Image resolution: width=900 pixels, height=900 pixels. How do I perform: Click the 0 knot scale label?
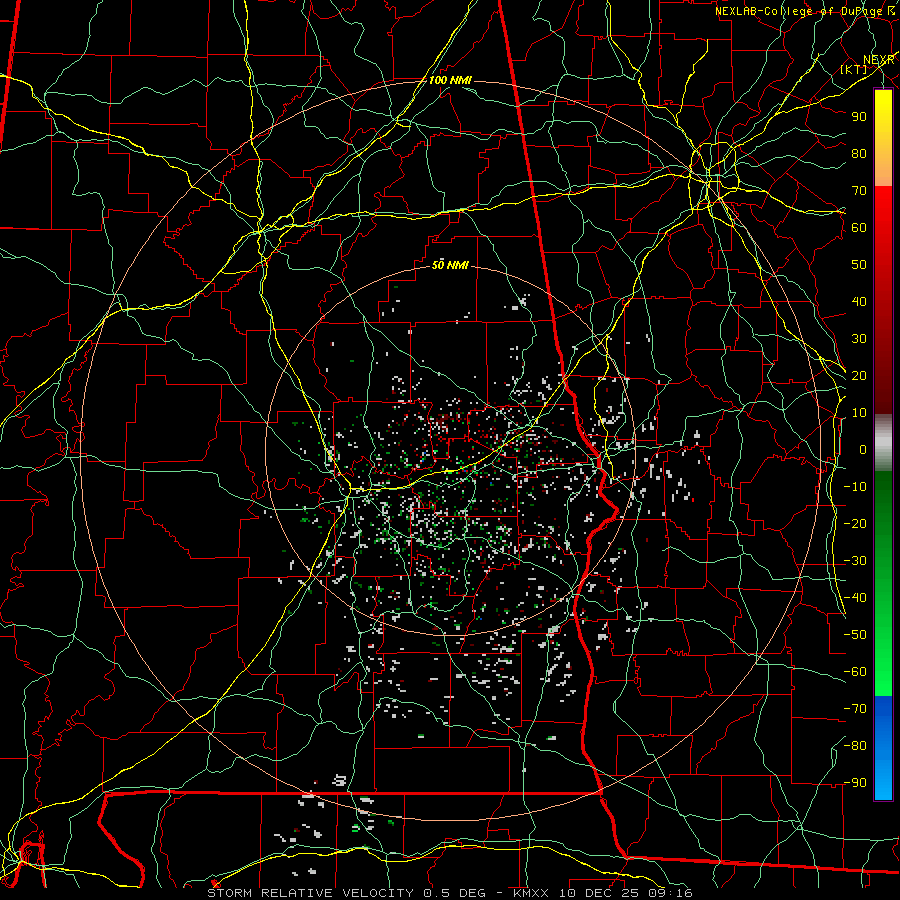[863, 450]
